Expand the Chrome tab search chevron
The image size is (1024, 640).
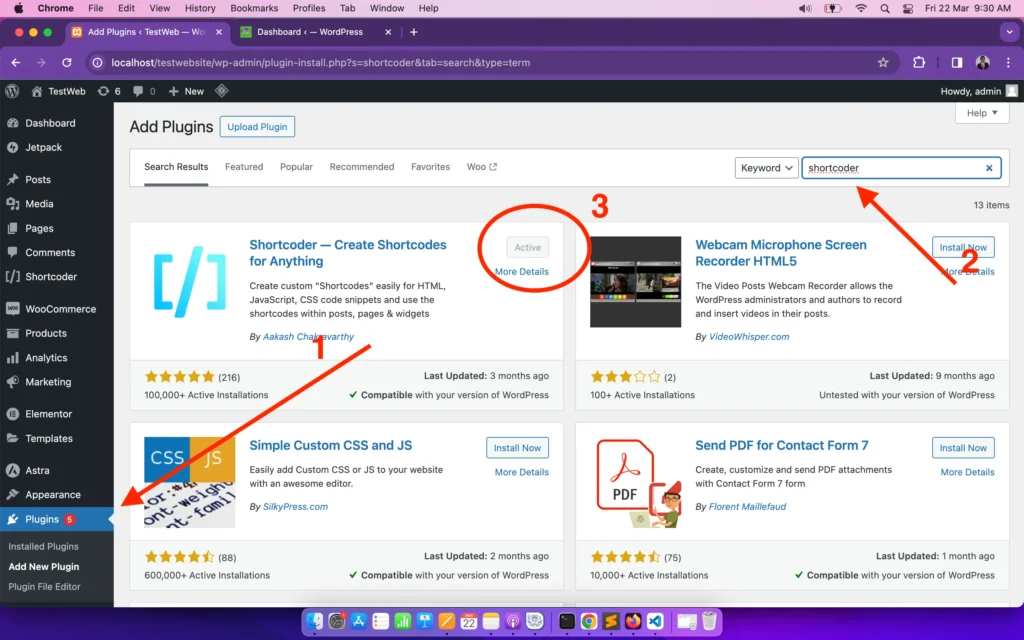(x=1010, y=32)
